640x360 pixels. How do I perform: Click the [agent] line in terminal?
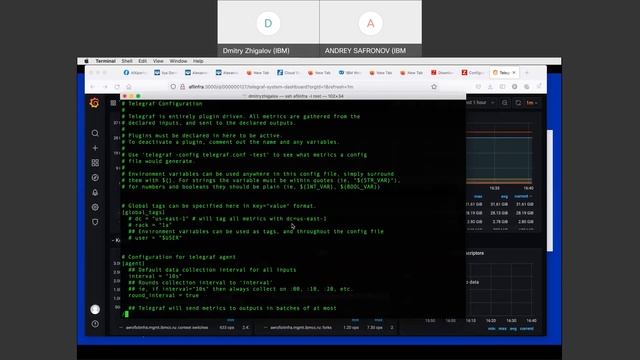pos(133,263)
